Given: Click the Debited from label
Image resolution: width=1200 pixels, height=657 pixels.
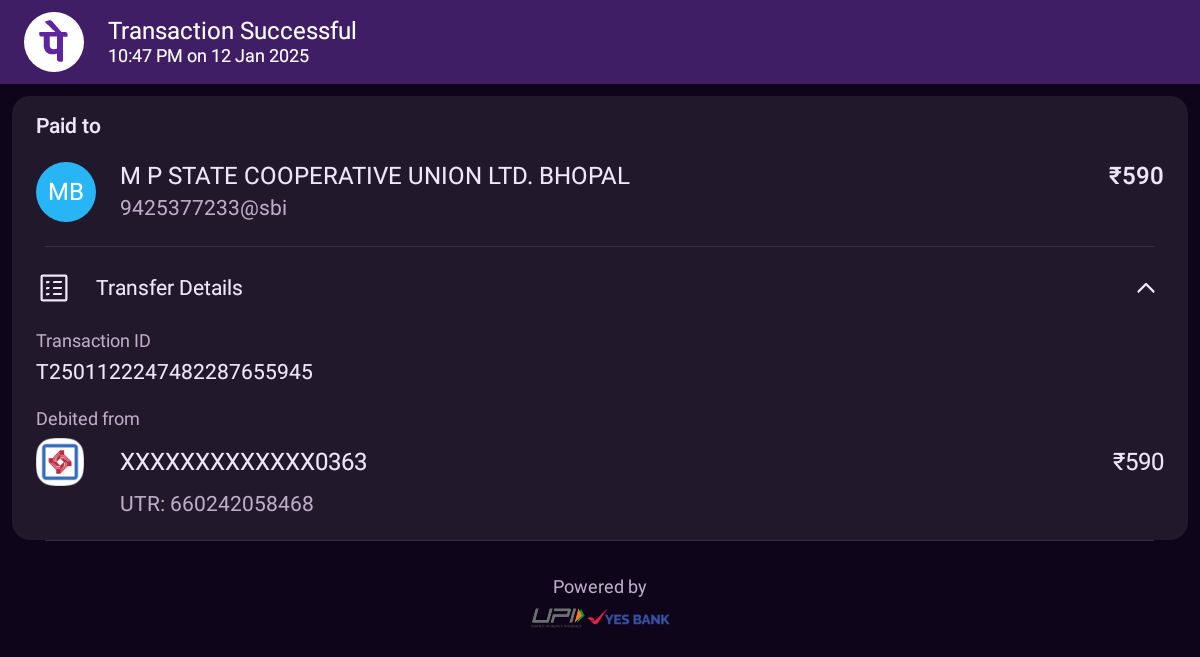Looking at the screenshot, I should (88, 419).
